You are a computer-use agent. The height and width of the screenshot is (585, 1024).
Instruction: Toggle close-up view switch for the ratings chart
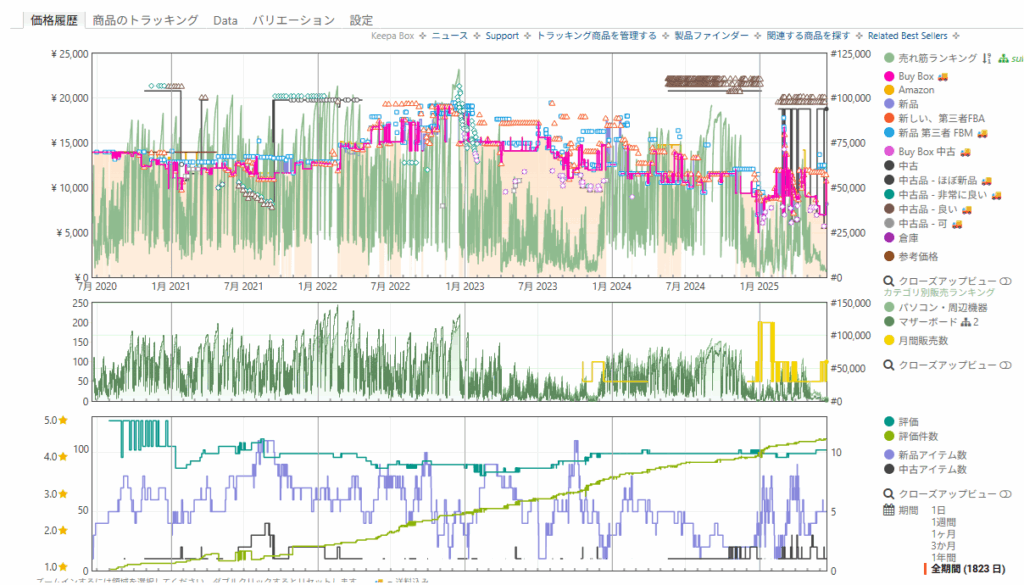(1006, 494)
